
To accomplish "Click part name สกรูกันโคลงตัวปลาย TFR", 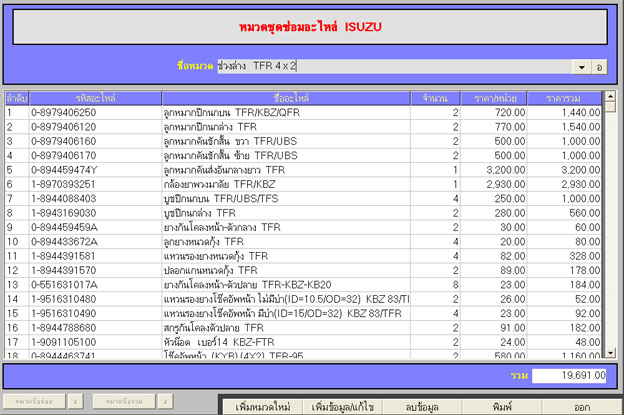I will pyautogui.click(x=214, y=327).
